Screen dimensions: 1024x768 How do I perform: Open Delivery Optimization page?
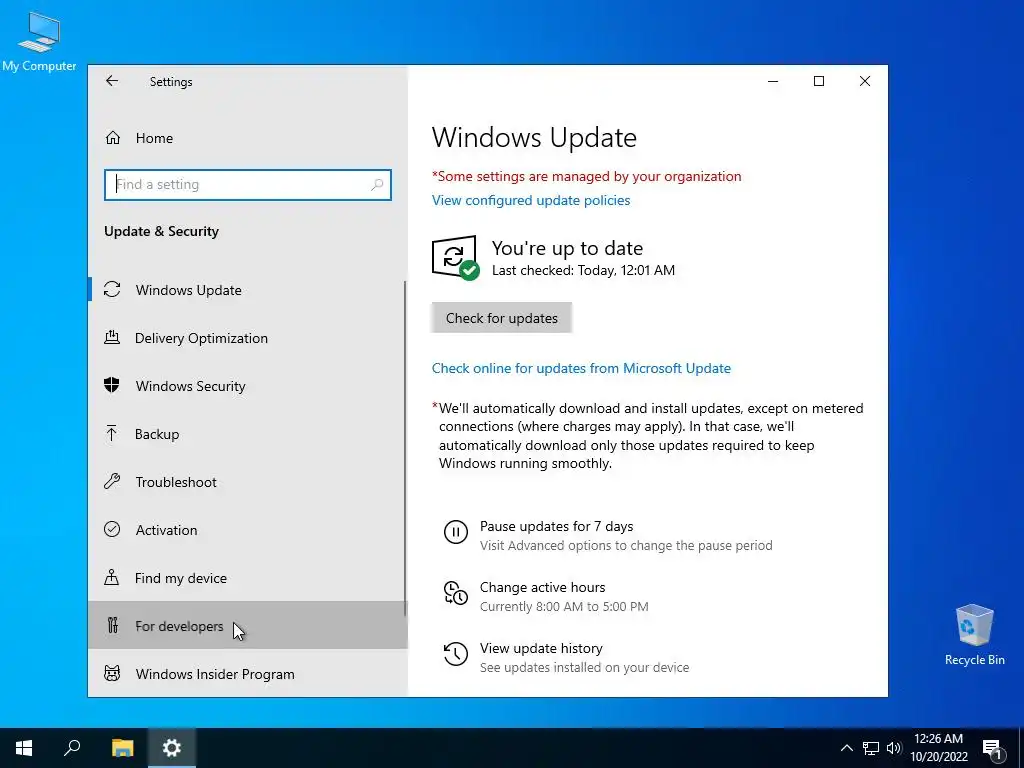248,338
